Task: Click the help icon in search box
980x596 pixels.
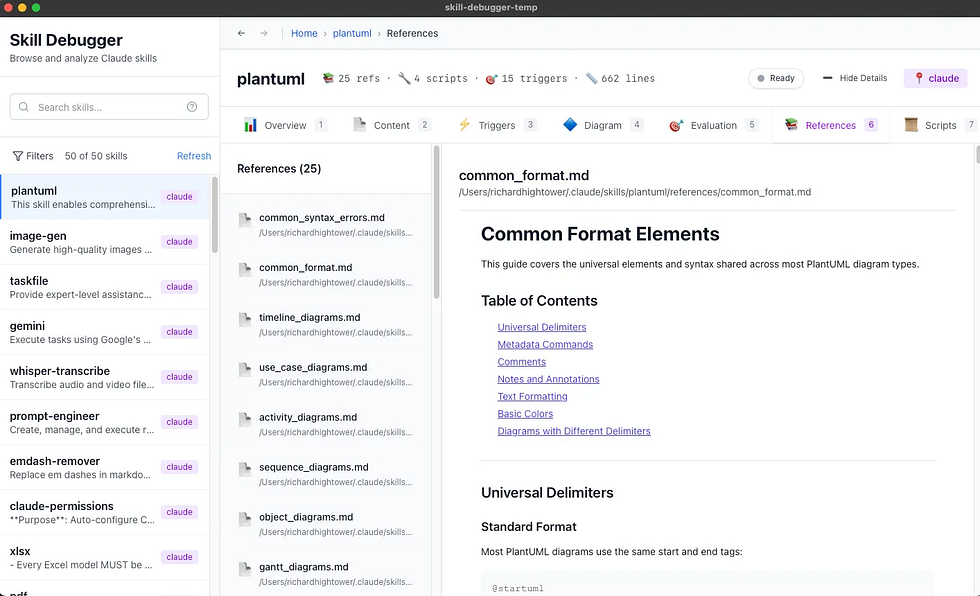Action: (192, 107)
